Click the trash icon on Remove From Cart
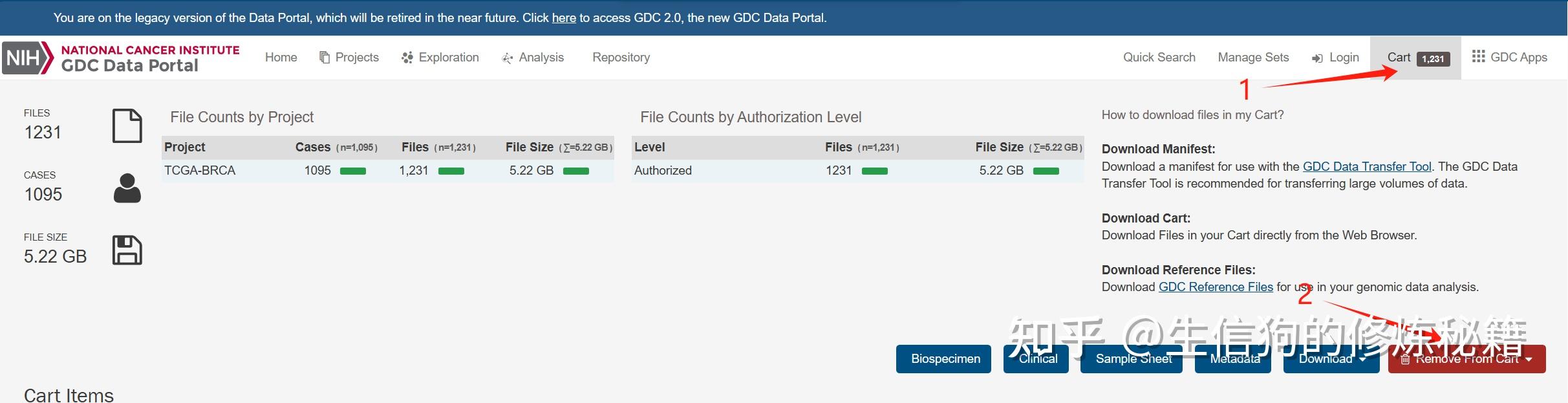The height and width of the screenshot is (403, 1568). click(1405, 360)
